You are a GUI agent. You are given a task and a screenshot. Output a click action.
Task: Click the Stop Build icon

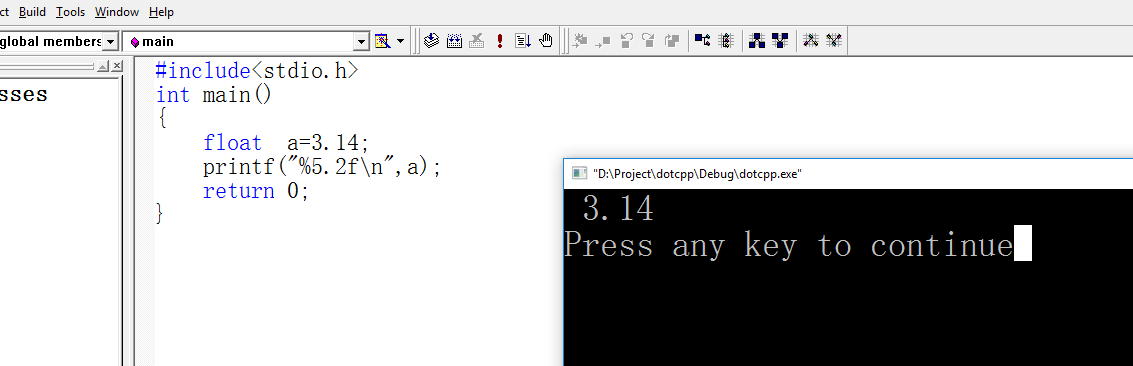click(476, 40)
